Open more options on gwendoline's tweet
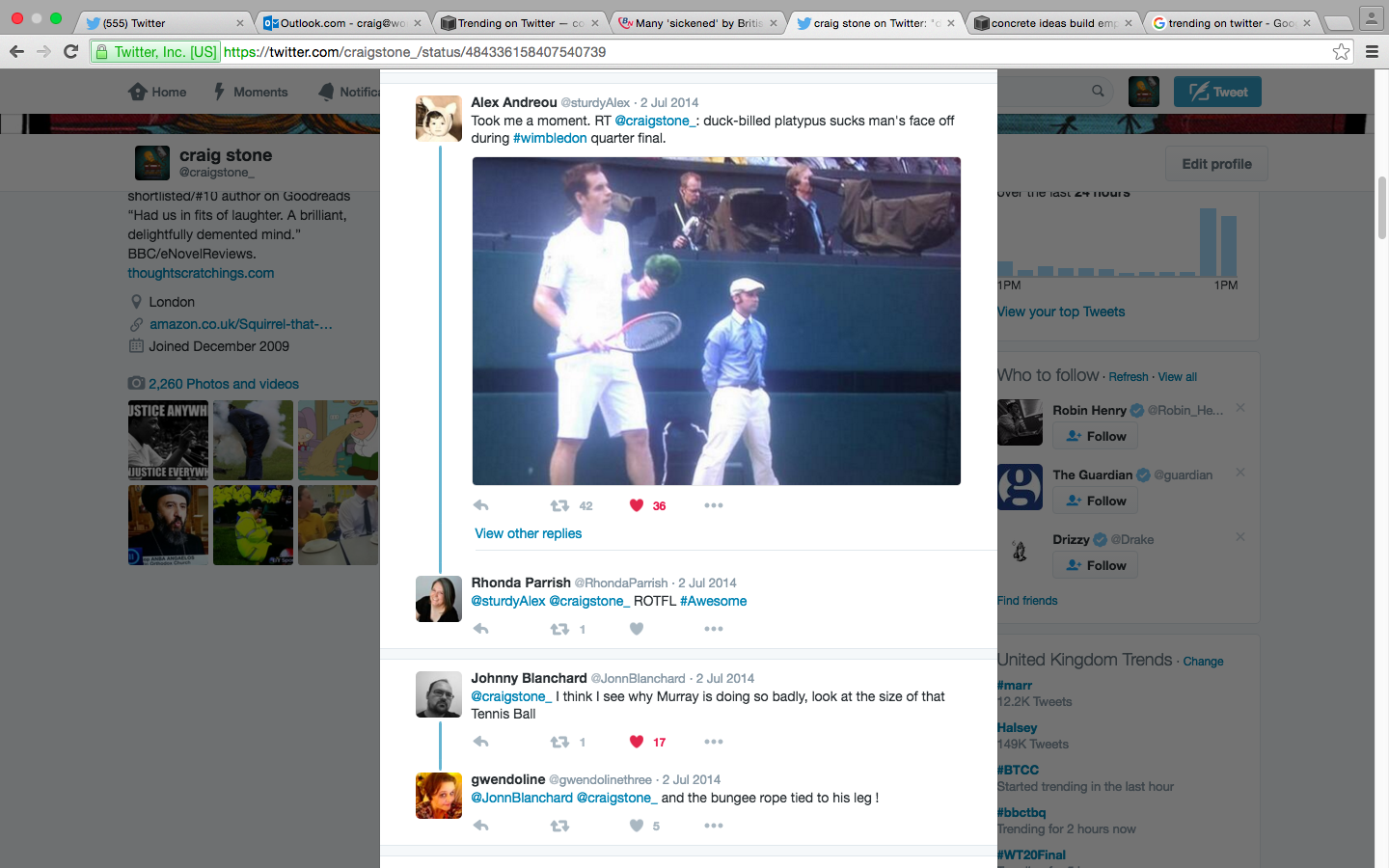This screenshot has height=868, width=1389. pyautogui.click(x=714, y=826)
